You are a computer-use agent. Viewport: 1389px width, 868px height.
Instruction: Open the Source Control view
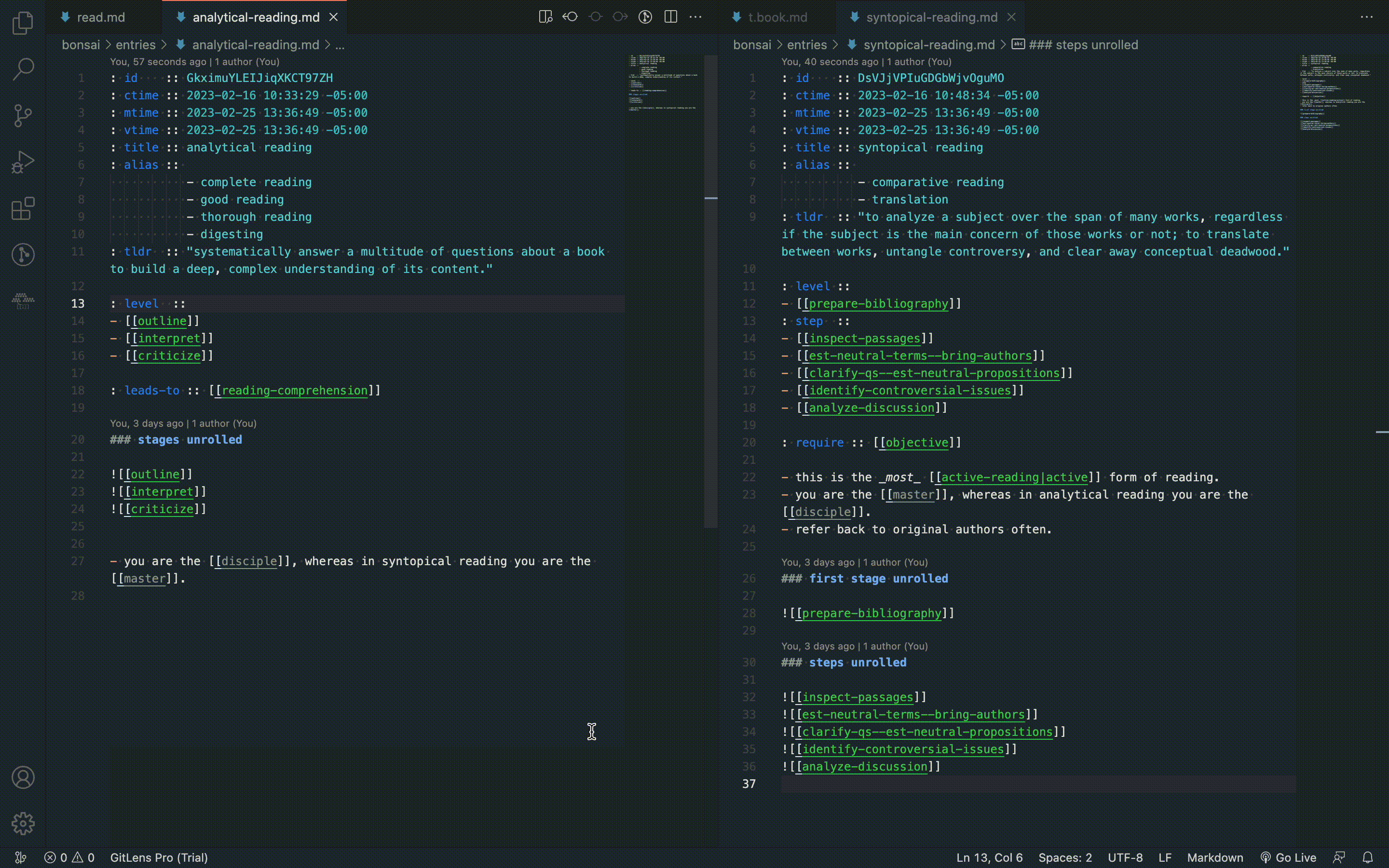(23, 116)
